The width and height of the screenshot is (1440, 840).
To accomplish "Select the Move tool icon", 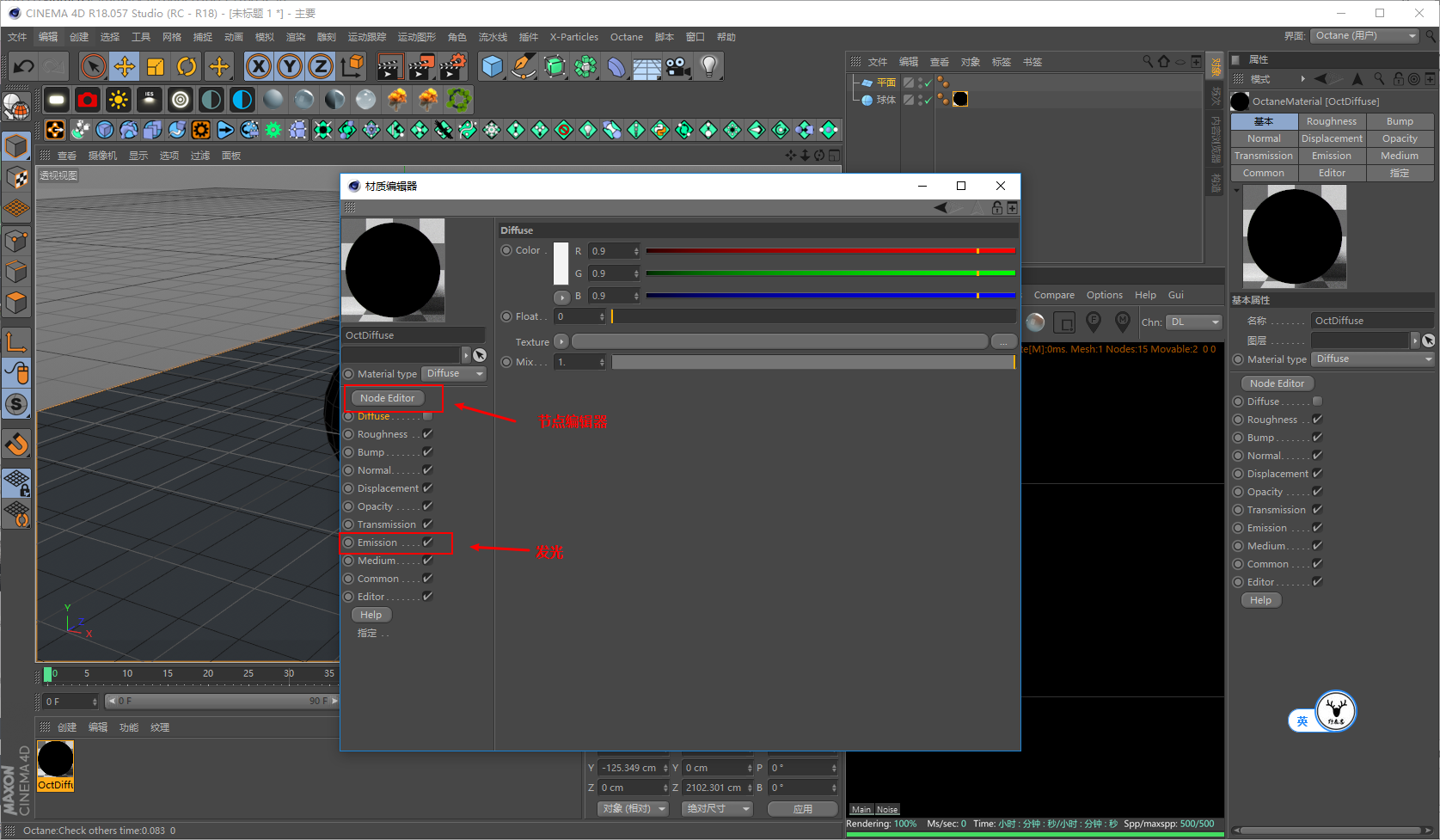I will pyautogui.click(x=125, y=67).
